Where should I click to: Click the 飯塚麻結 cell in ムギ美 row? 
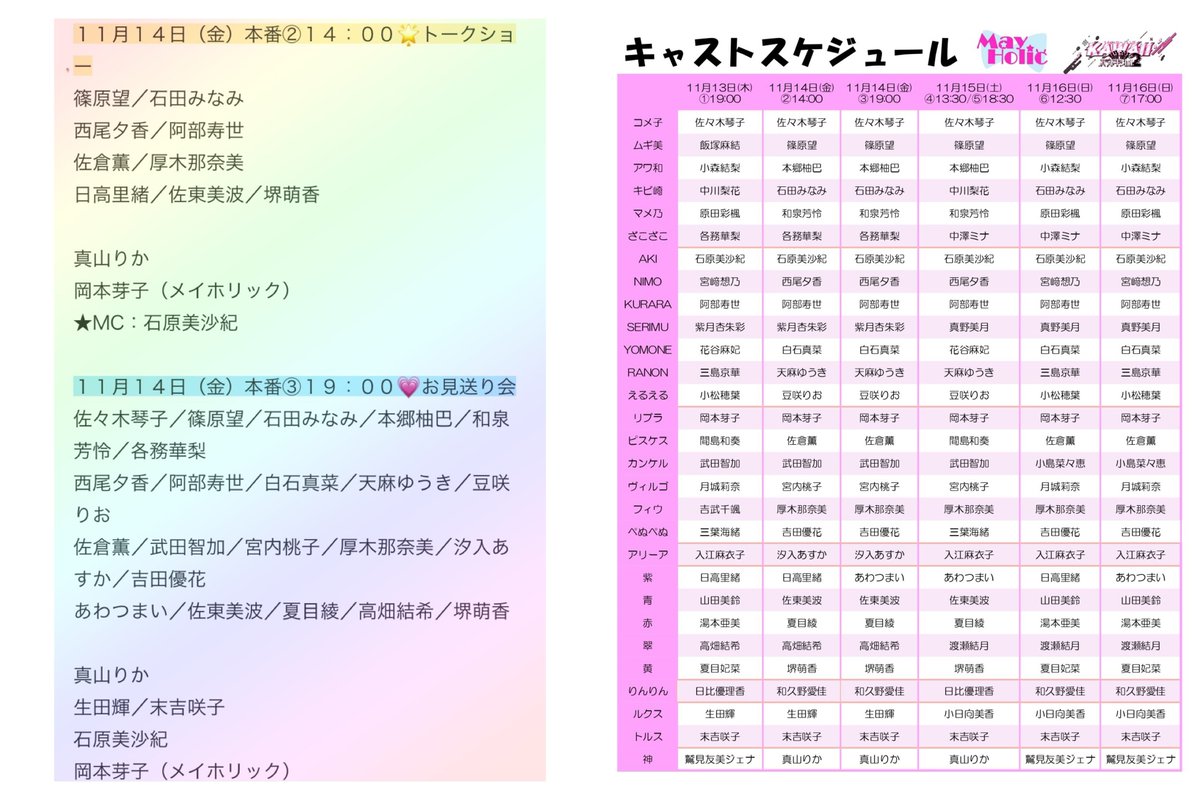point(719,145)
